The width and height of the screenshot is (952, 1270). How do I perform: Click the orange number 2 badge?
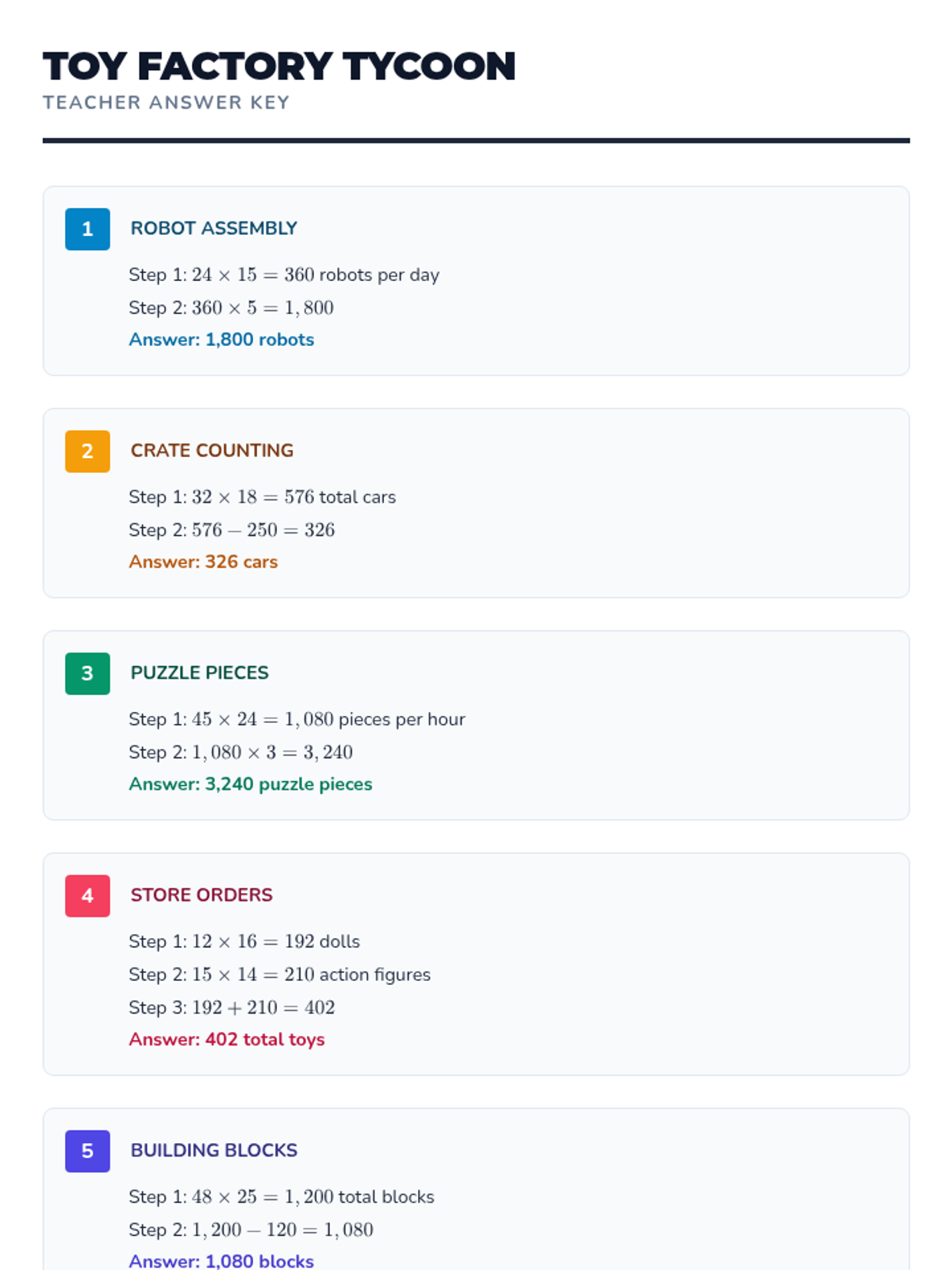coord(87,452)
